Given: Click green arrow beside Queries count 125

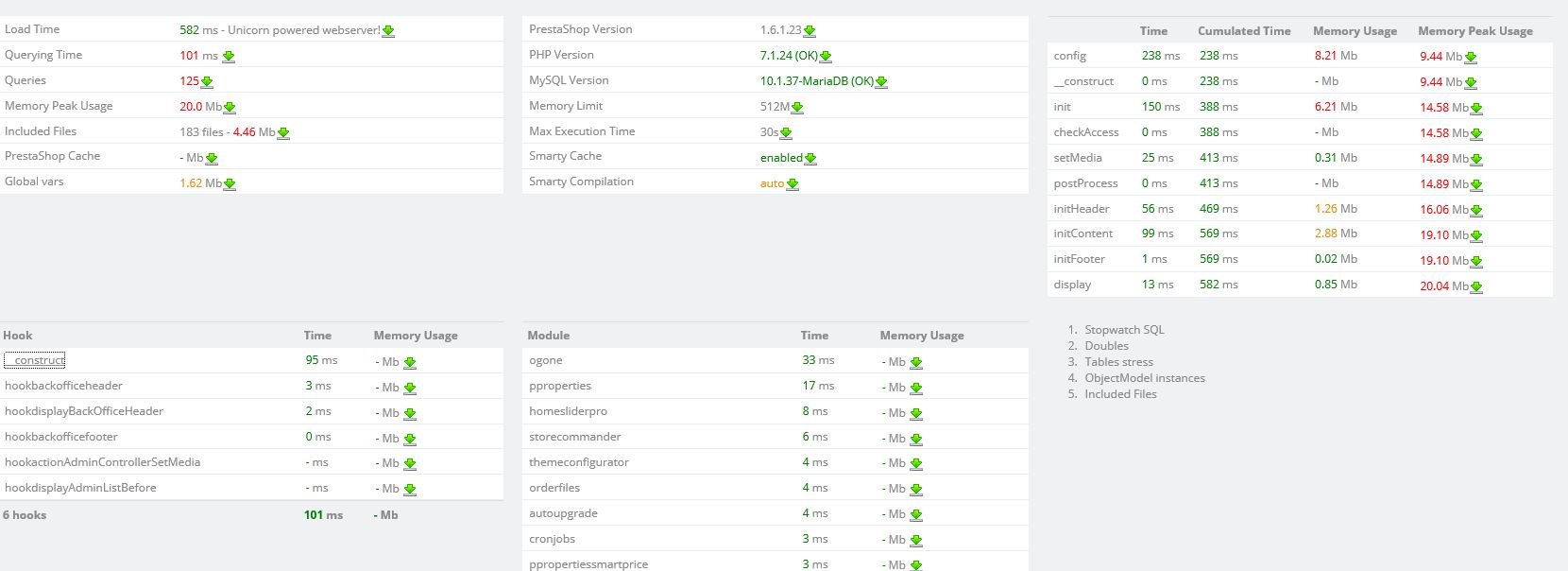Looking at the screenshot, I should [207, 82].
